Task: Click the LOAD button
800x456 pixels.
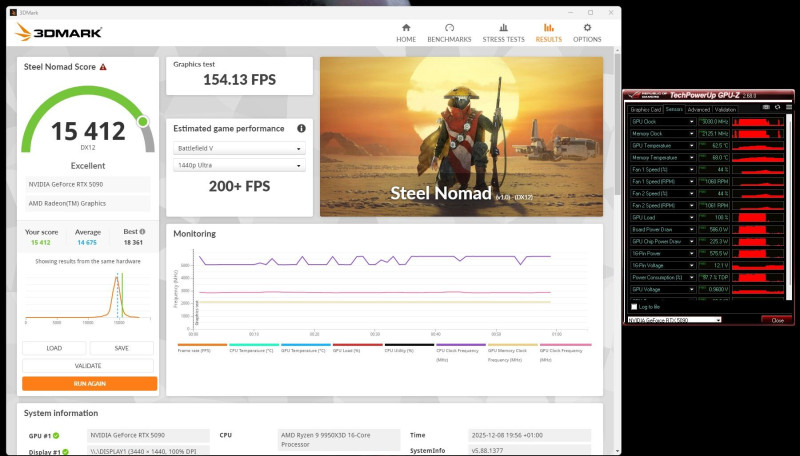Action: [x=54, y=348]
